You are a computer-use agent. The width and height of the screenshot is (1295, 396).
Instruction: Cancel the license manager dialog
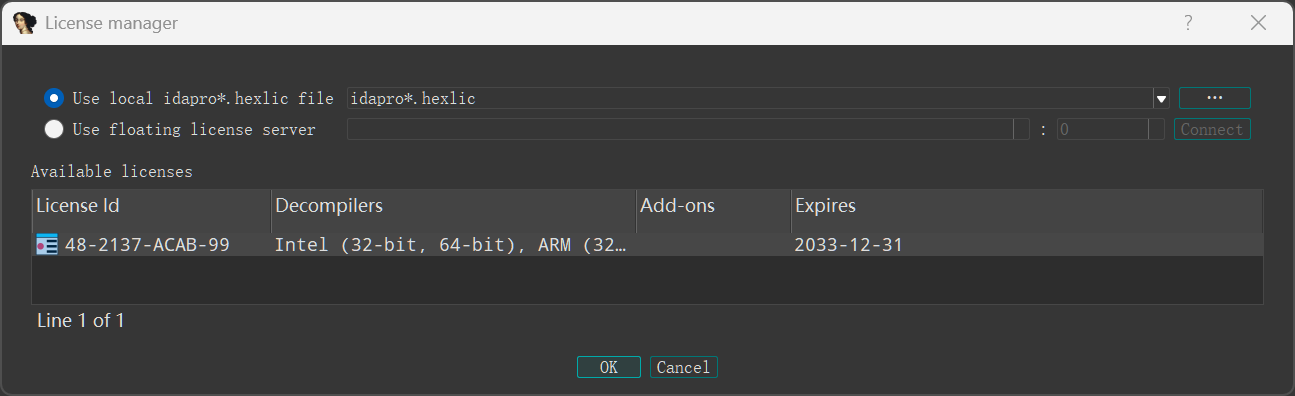pos(683,367)
